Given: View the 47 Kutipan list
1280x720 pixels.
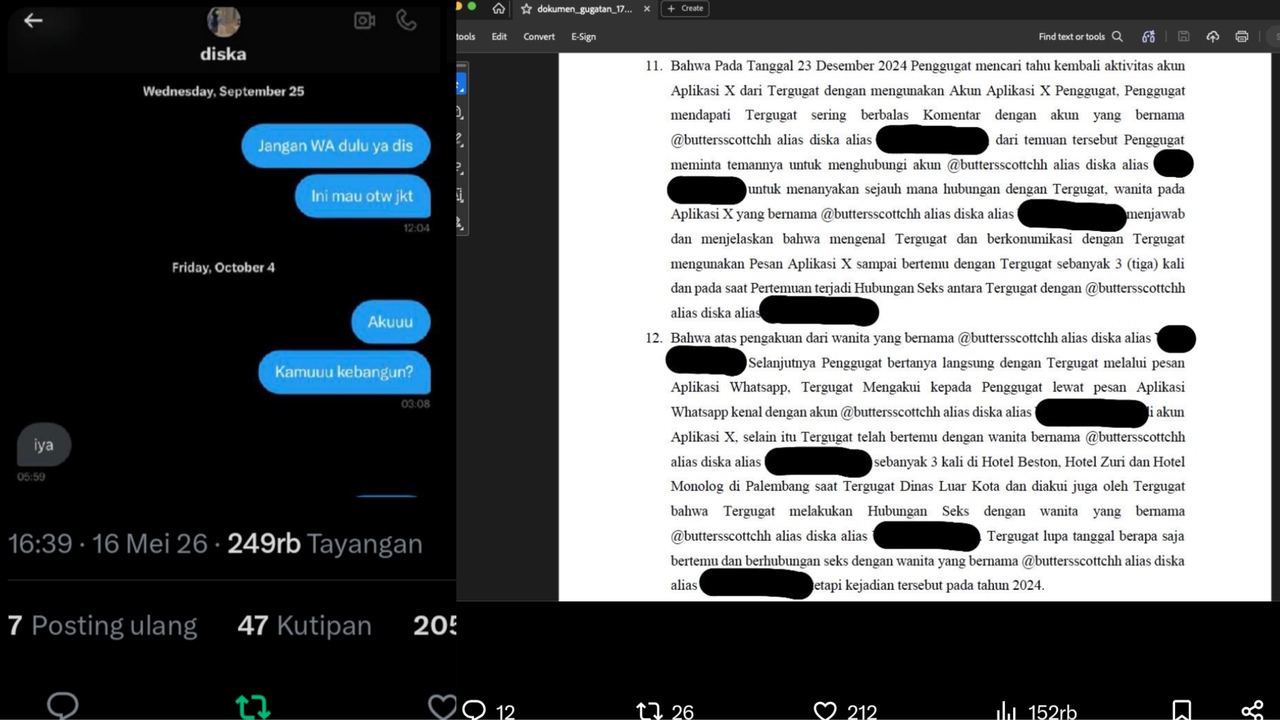Looking at the screenshot, I should pyautogui.click(x=304, y=626).
